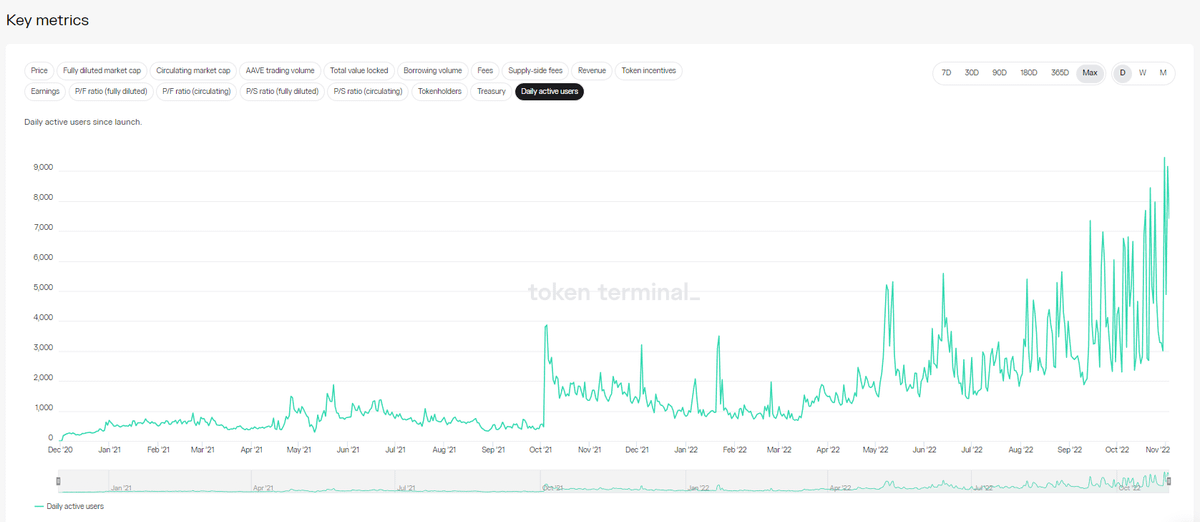Set time range to 90D
The height and width of the screenshot is (522, 1200).
coord(999,73)
